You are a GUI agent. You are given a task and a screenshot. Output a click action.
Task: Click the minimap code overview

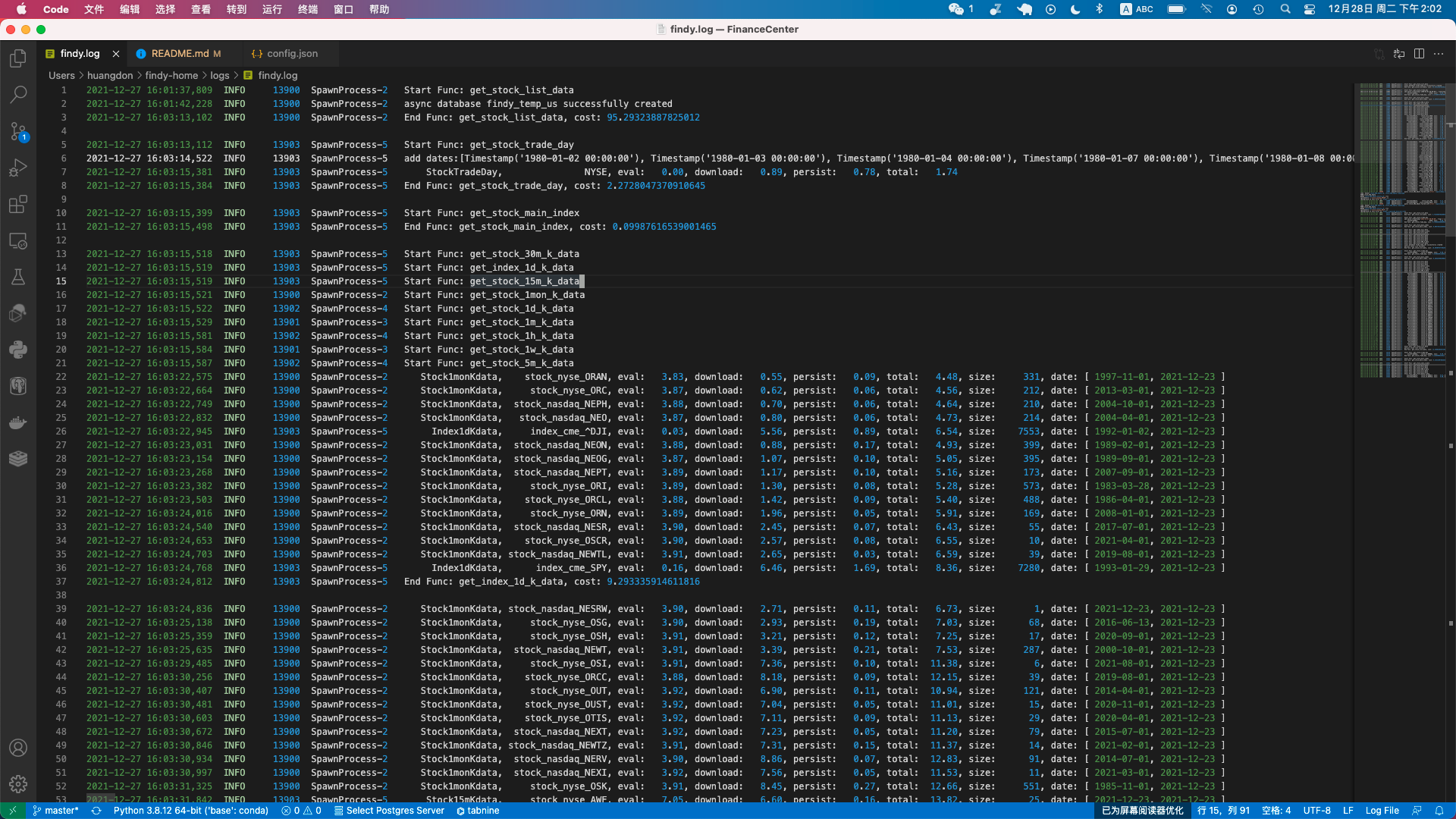[x=1400, y=231]
